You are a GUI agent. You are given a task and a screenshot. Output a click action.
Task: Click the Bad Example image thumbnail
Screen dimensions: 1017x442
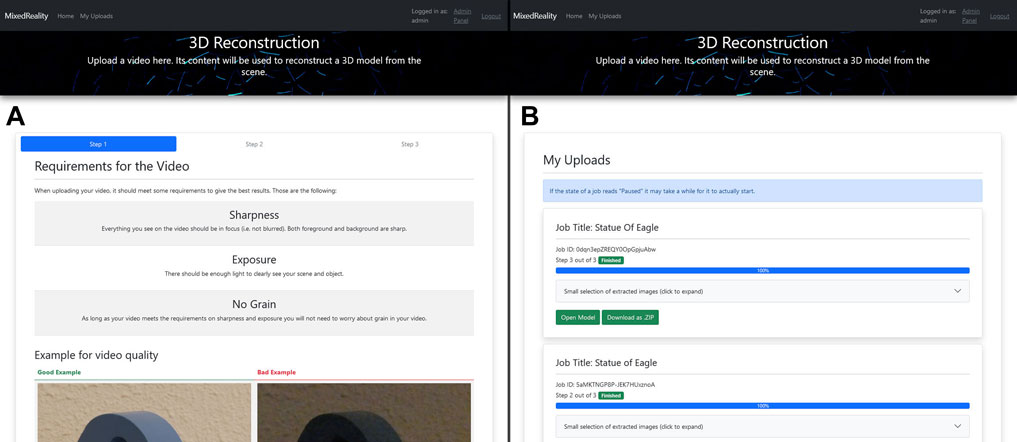pos(364,412)
